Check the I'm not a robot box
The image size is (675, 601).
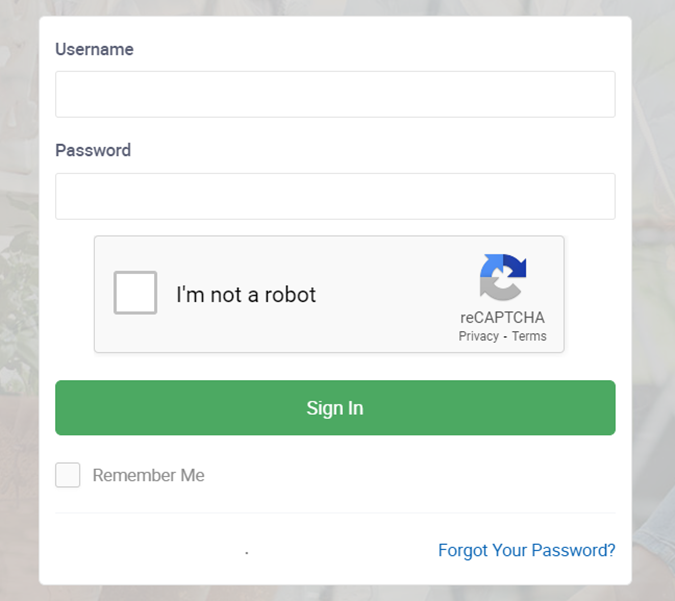pyautogui.click(x=135, y=293)
